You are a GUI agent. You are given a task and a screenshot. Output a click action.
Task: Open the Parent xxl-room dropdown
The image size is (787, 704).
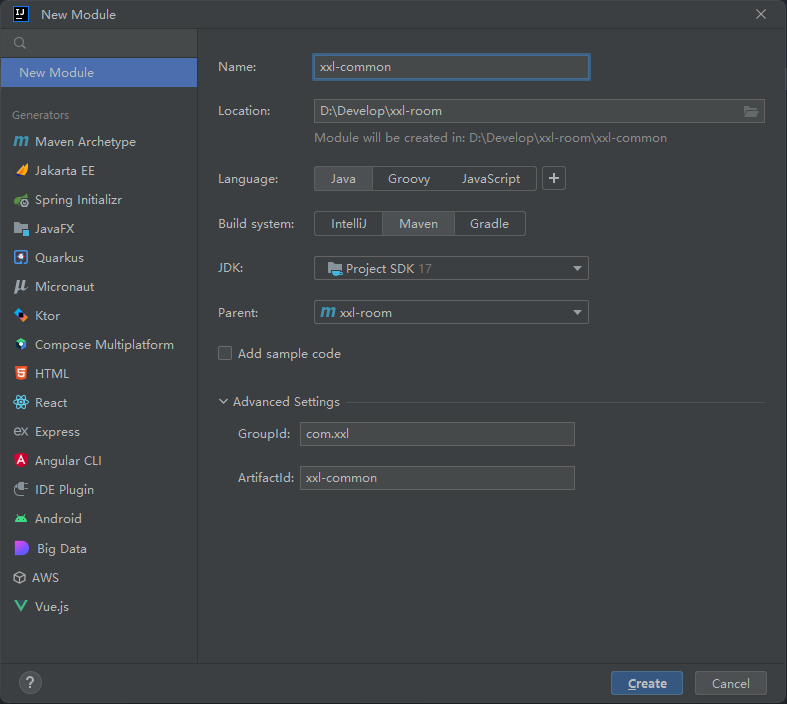(451, 312)
